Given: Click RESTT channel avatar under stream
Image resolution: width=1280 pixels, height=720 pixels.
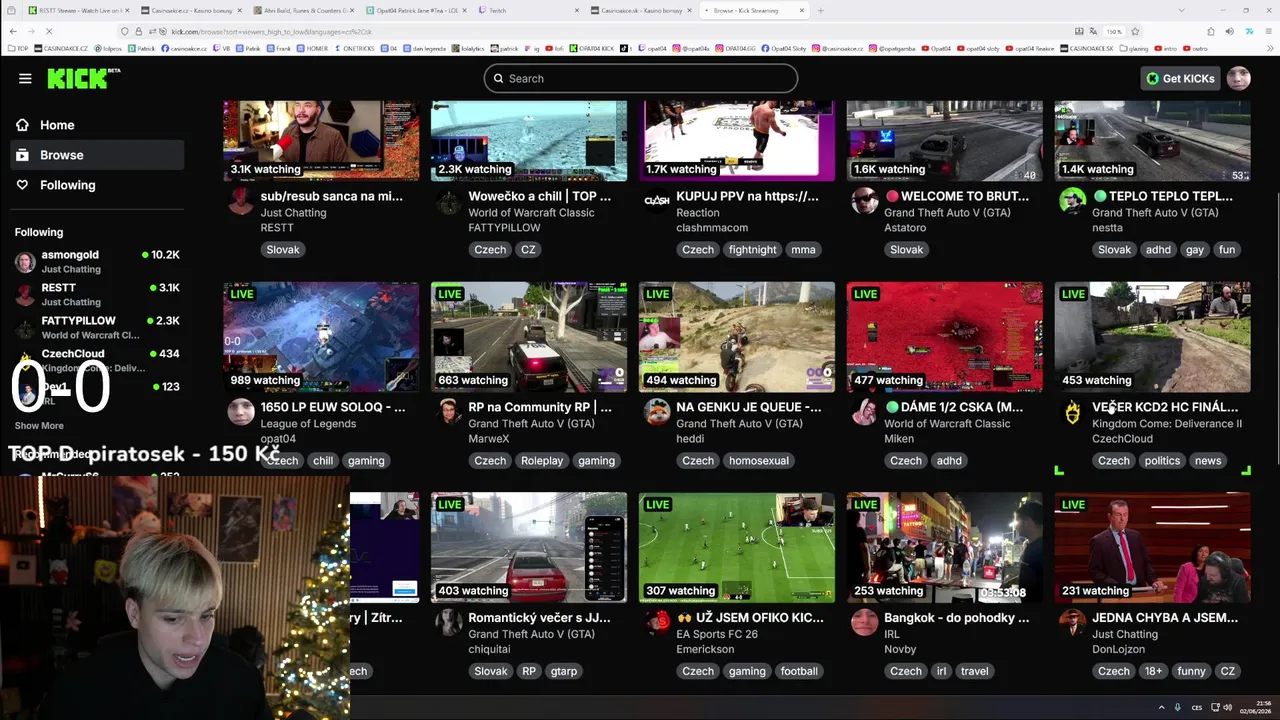Looking at the screenshot, I should pos(241,203).
